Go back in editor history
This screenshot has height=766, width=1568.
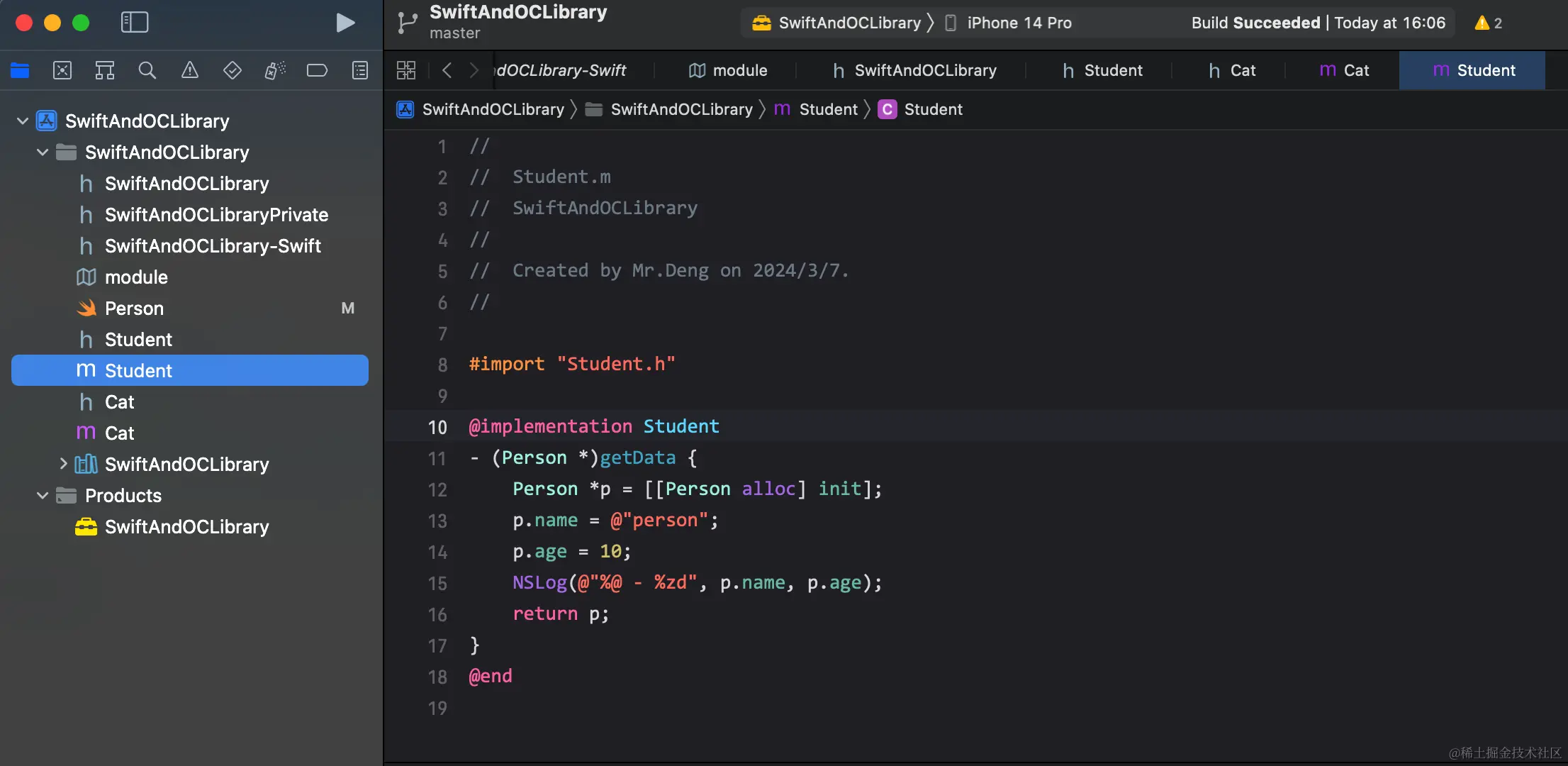click(447, 70)
